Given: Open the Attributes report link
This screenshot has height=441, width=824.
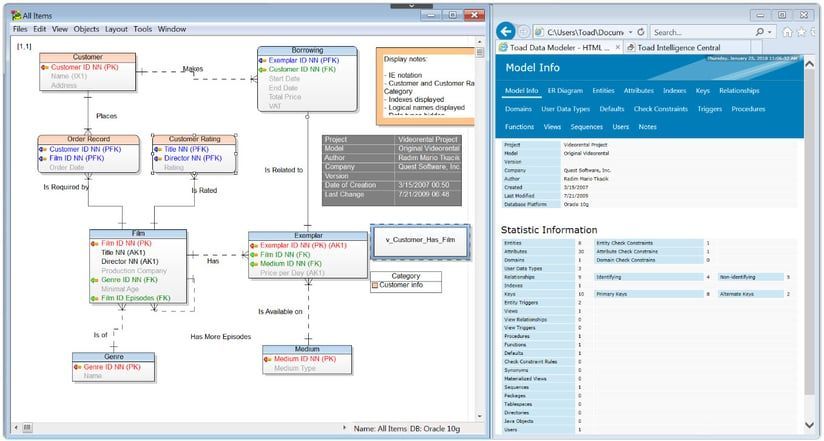Looking at the screenshot, I should 638,90.
